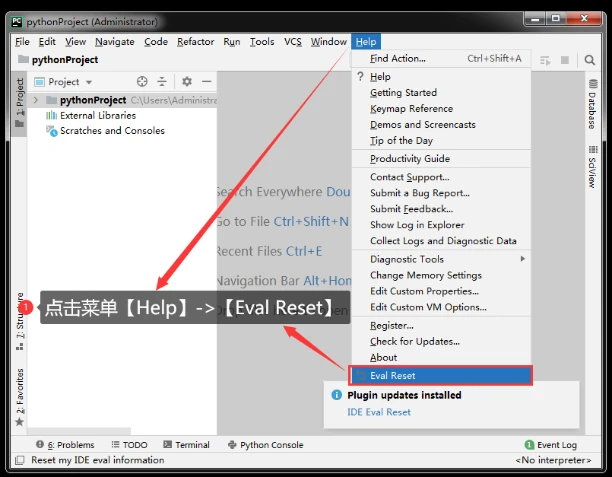This screenshot has width=612, height=477.
Task: Select Scratches and Consoles tree item
Action: point(112,131)
